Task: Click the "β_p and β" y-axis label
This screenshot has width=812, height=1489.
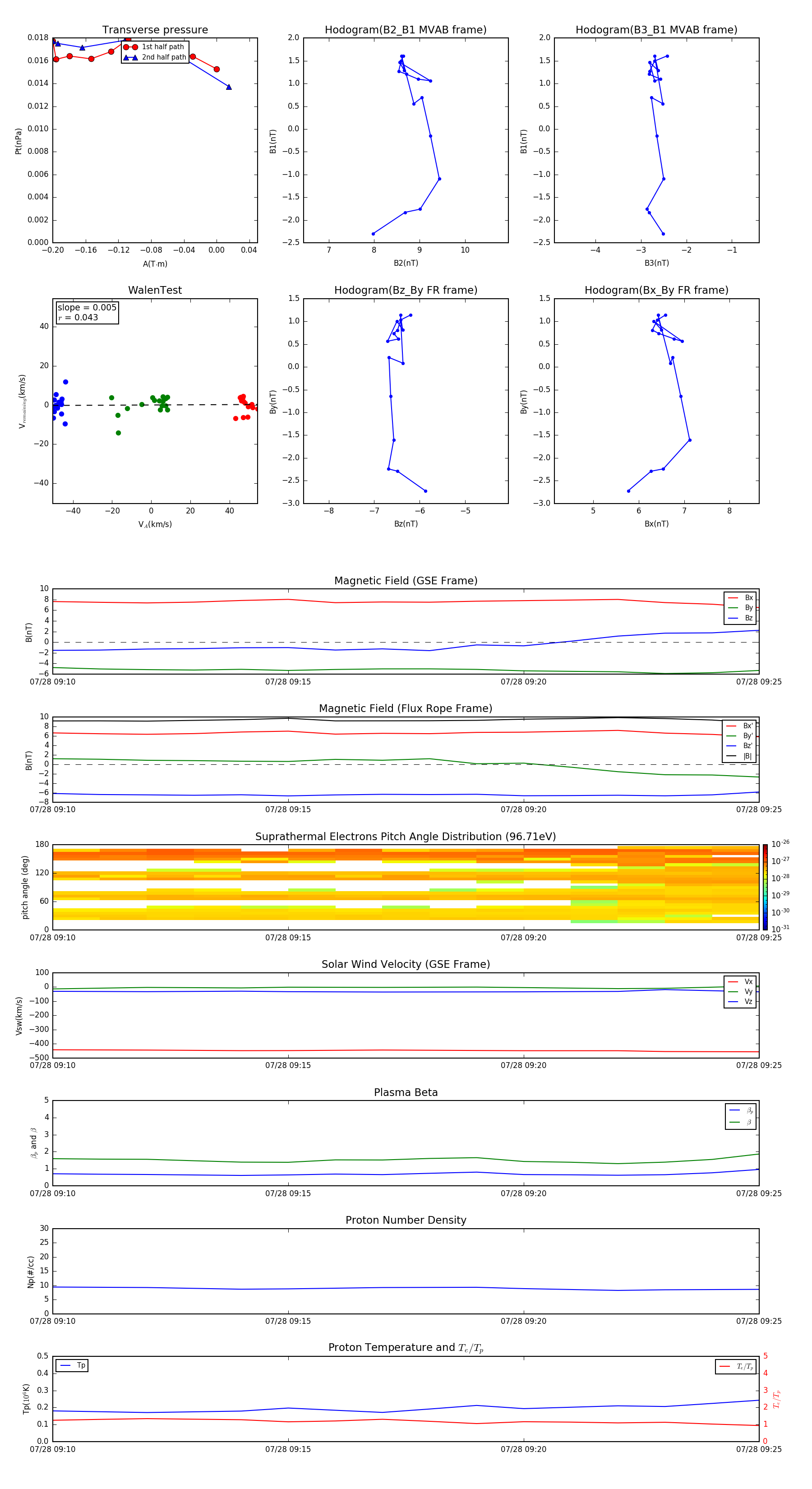Action: point(33,1143)
